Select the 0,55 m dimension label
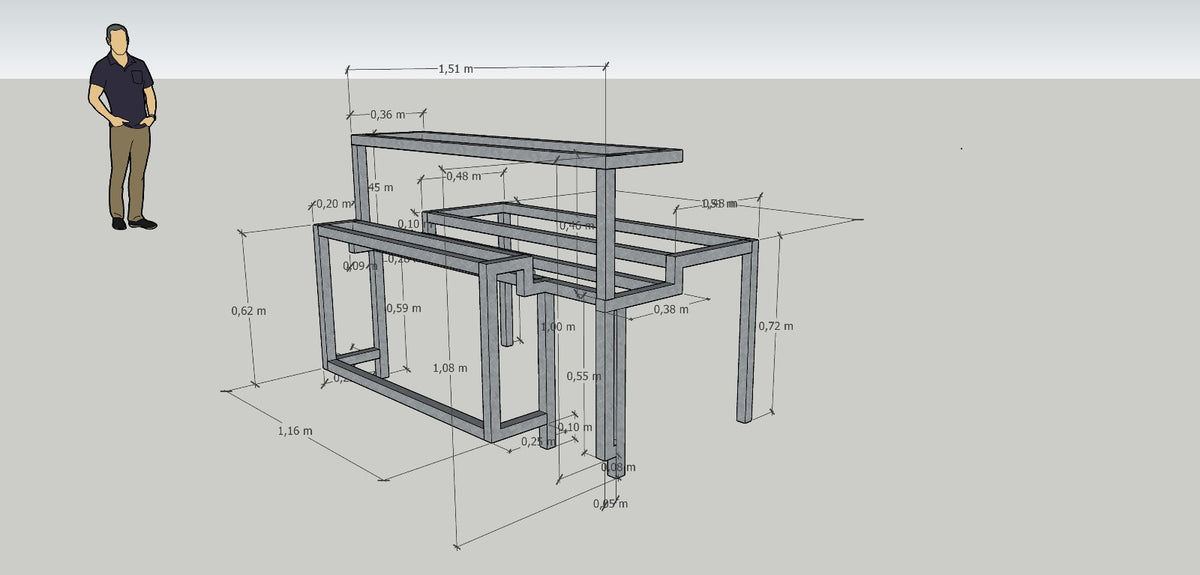 coord(584,376)
